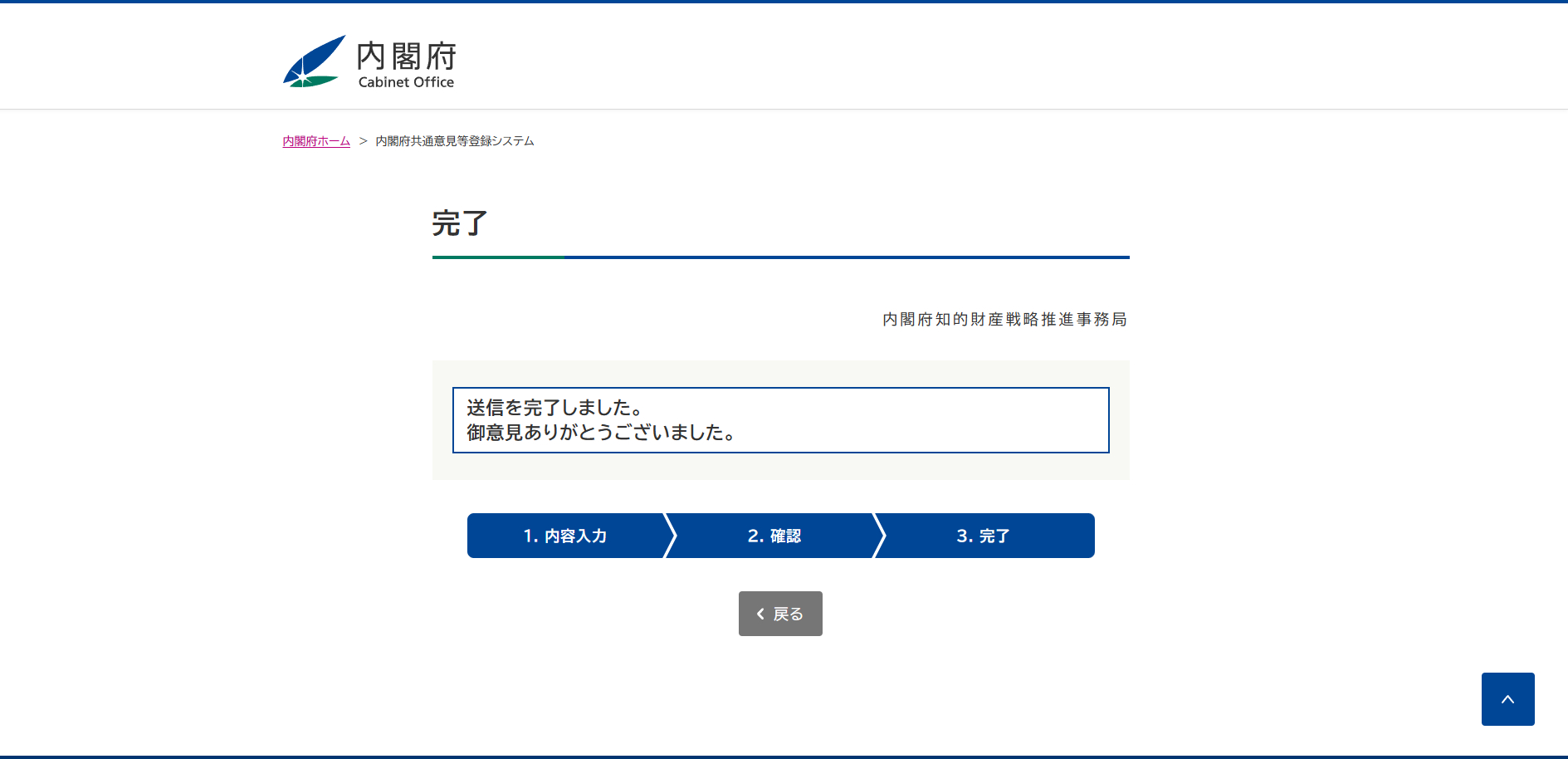Click the blue segment of heading underline
Screen dimensions: 1568x759
pos(847,257)
